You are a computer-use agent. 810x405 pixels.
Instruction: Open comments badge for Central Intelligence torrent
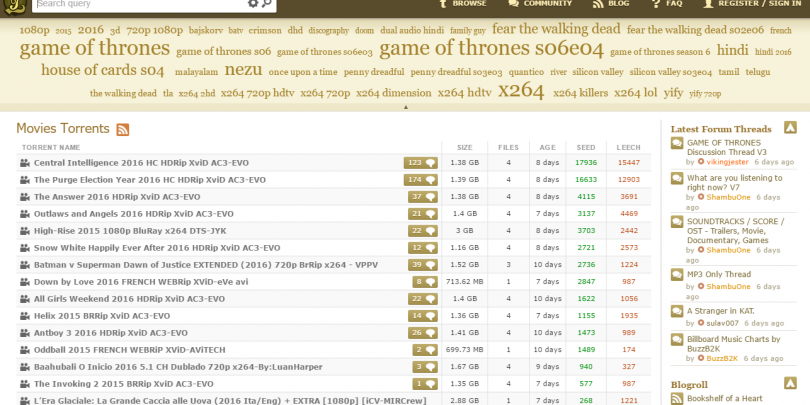click(x=420, y=162)
